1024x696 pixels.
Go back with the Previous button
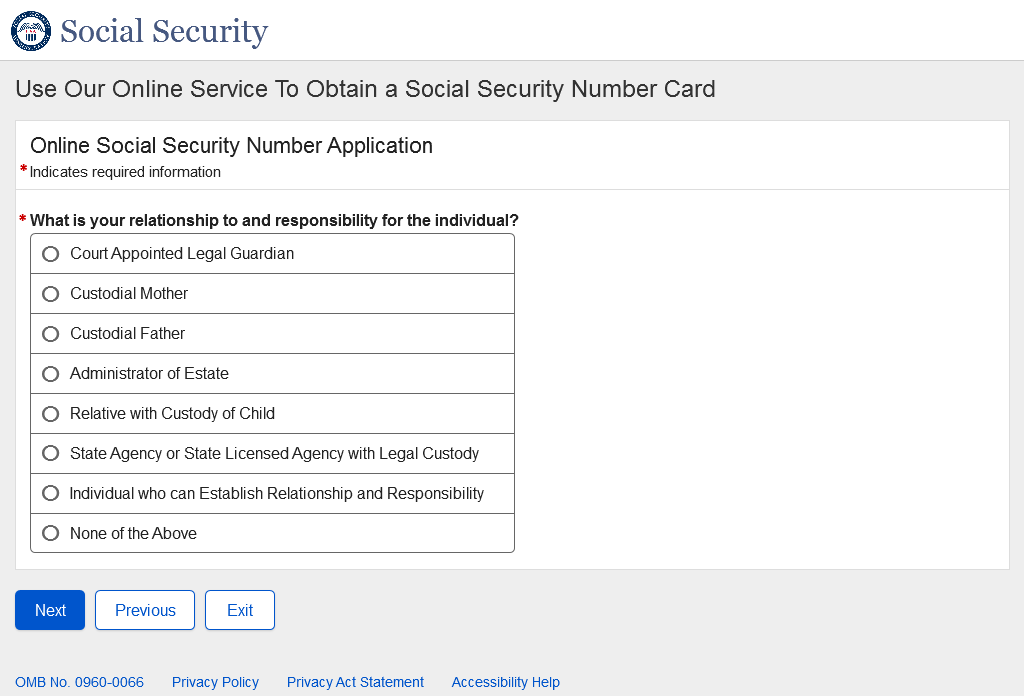145,610
